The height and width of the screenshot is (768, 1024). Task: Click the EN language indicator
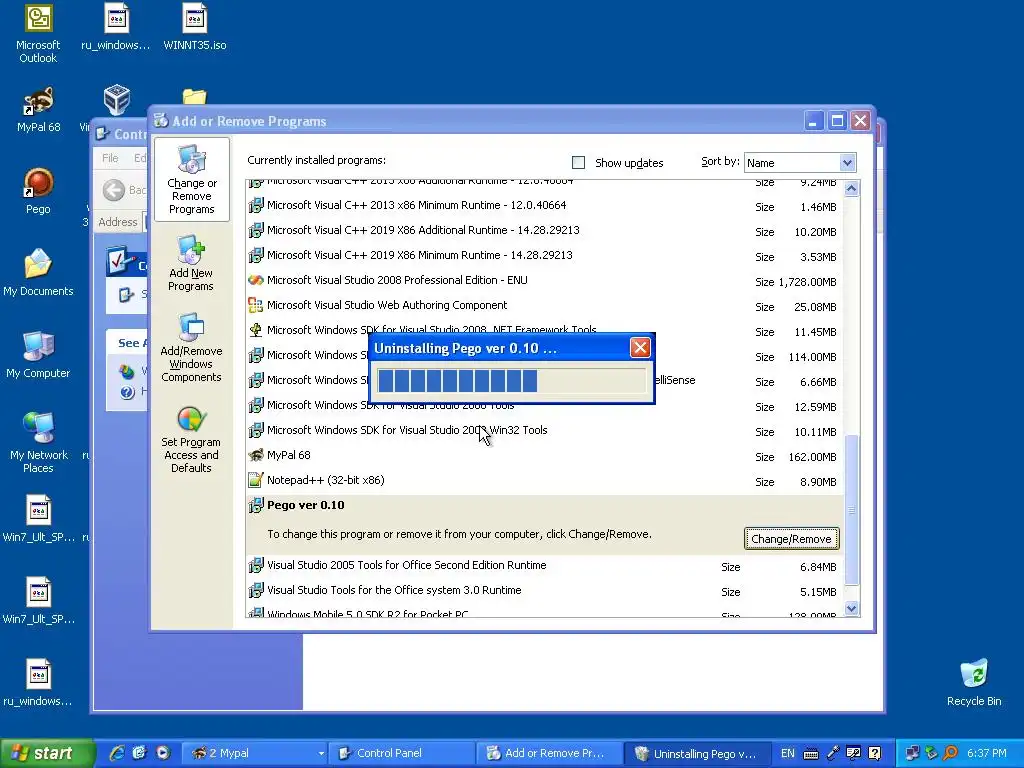tap(788, 753)
